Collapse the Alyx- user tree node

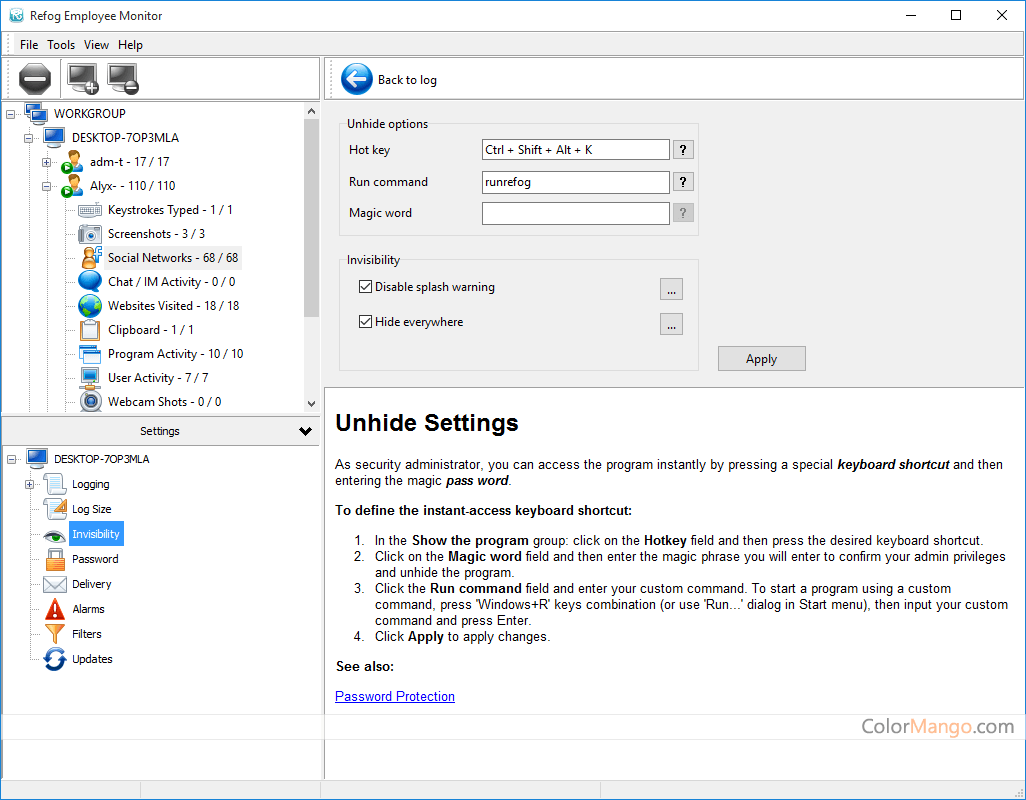(47, 186)
